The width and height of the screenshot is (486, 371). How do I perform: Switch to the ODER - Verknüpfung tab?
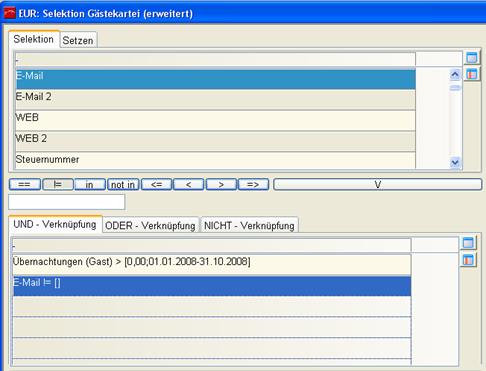(150, 226)
